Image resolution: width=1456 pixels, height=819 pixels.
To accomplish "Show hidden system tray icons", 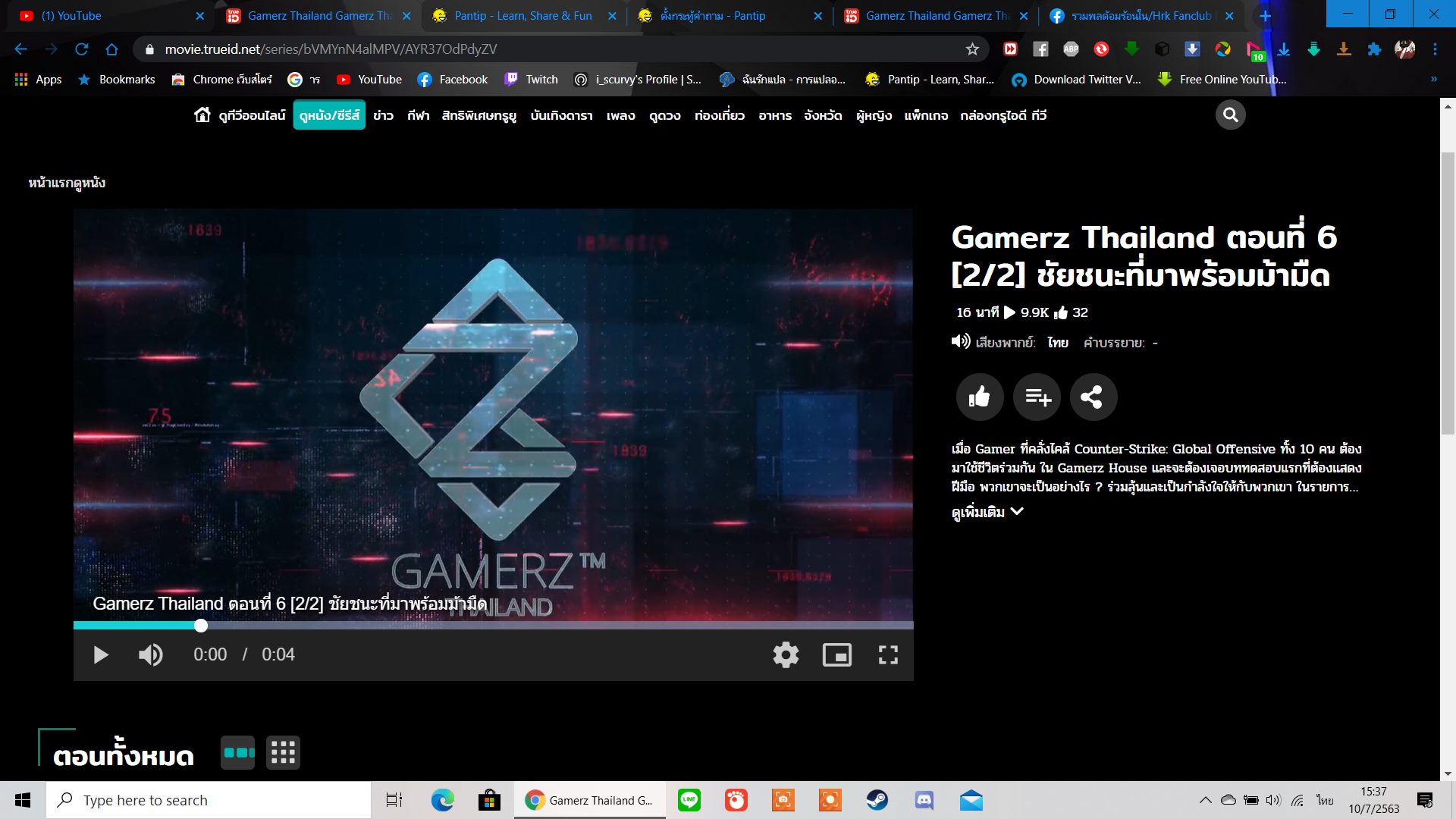I will 1205,800.
